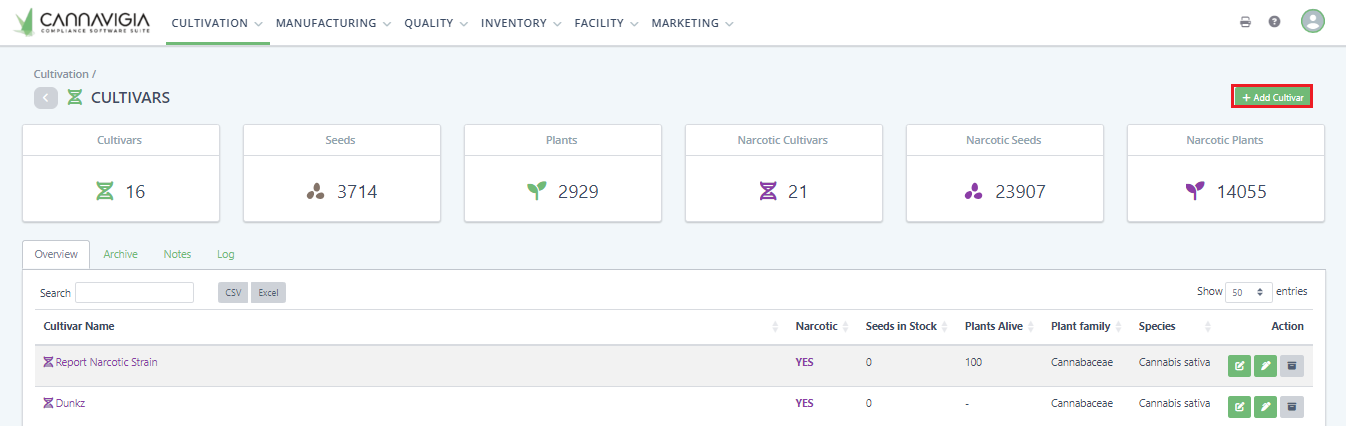Export the table with the CSV button

(x=233, y=293)
